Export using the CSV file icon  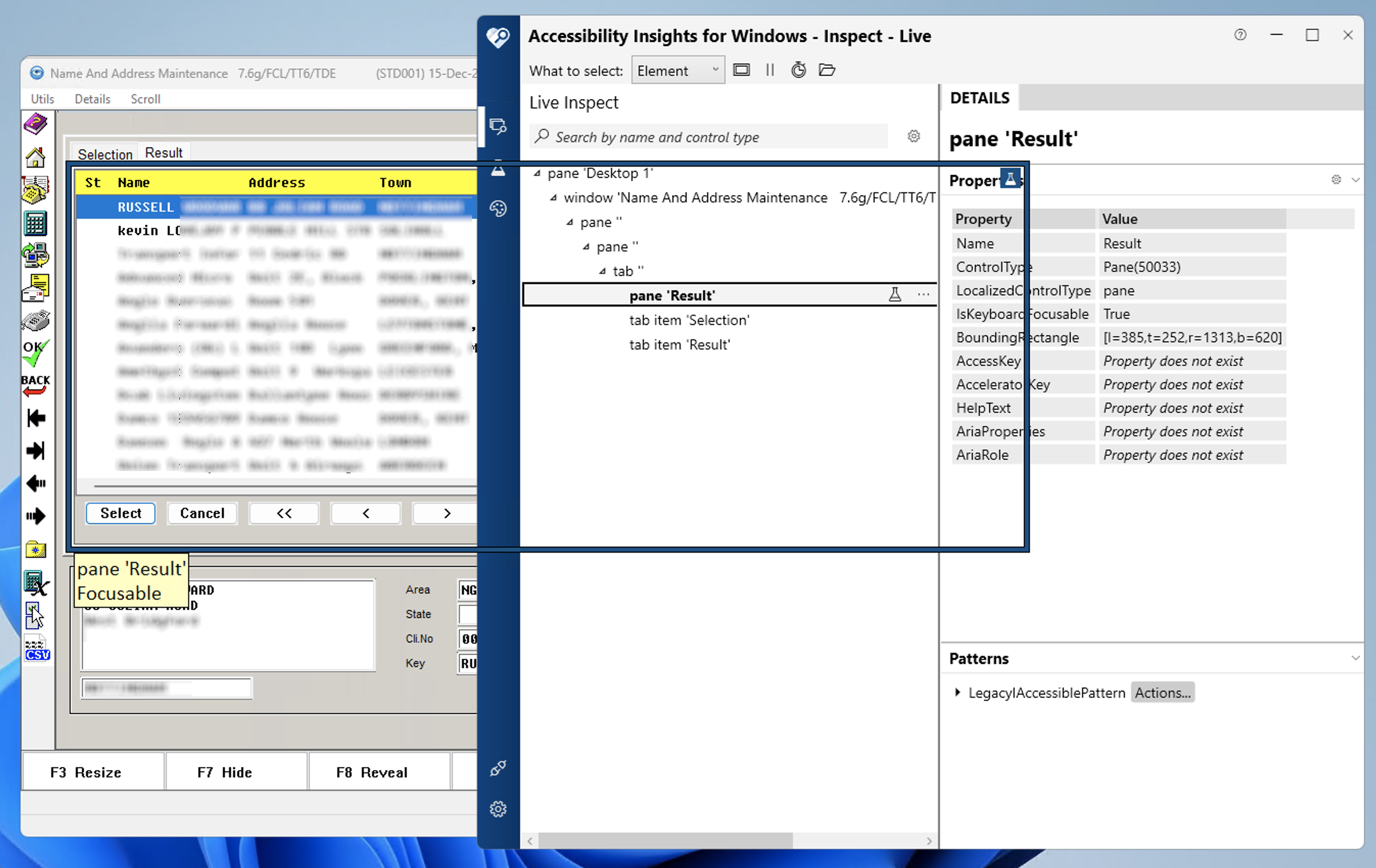click(x=37, y=648)
